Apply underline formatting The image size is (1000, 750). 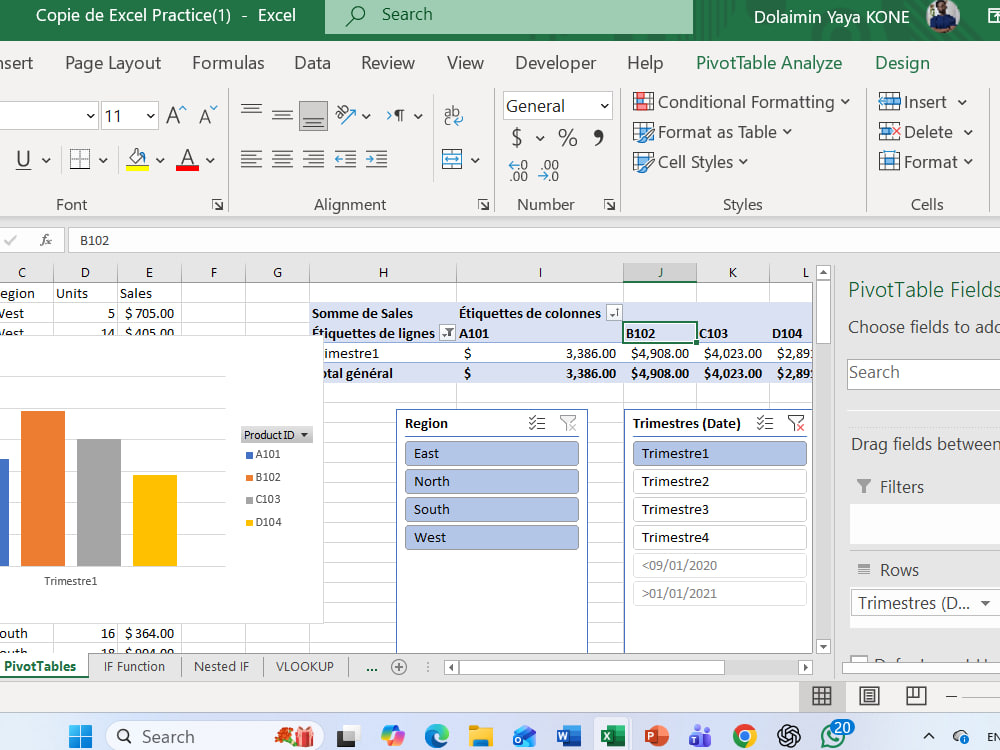[24, 159]
